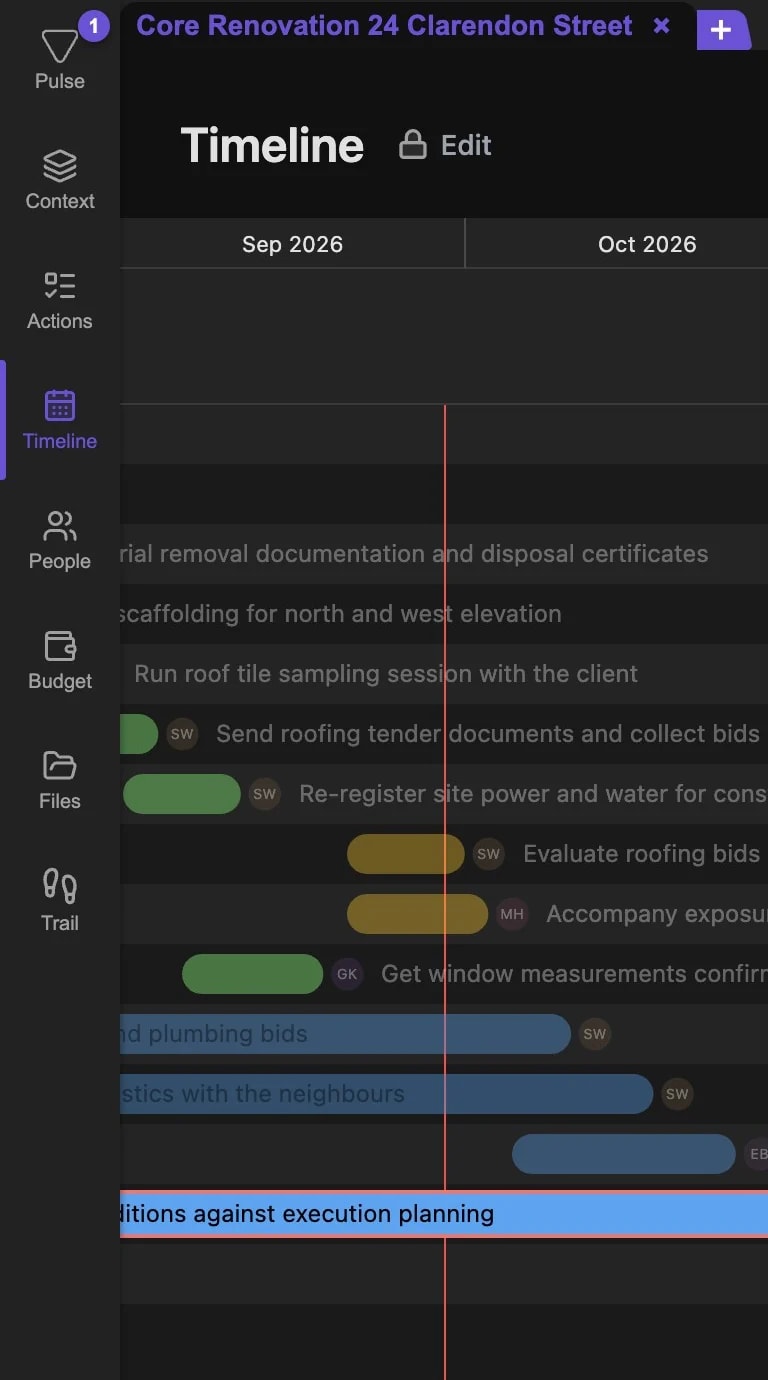
Task: Click the 'scaffolding for north and west elevation' task
Action: pyautogui.click(x=340, y=614)
